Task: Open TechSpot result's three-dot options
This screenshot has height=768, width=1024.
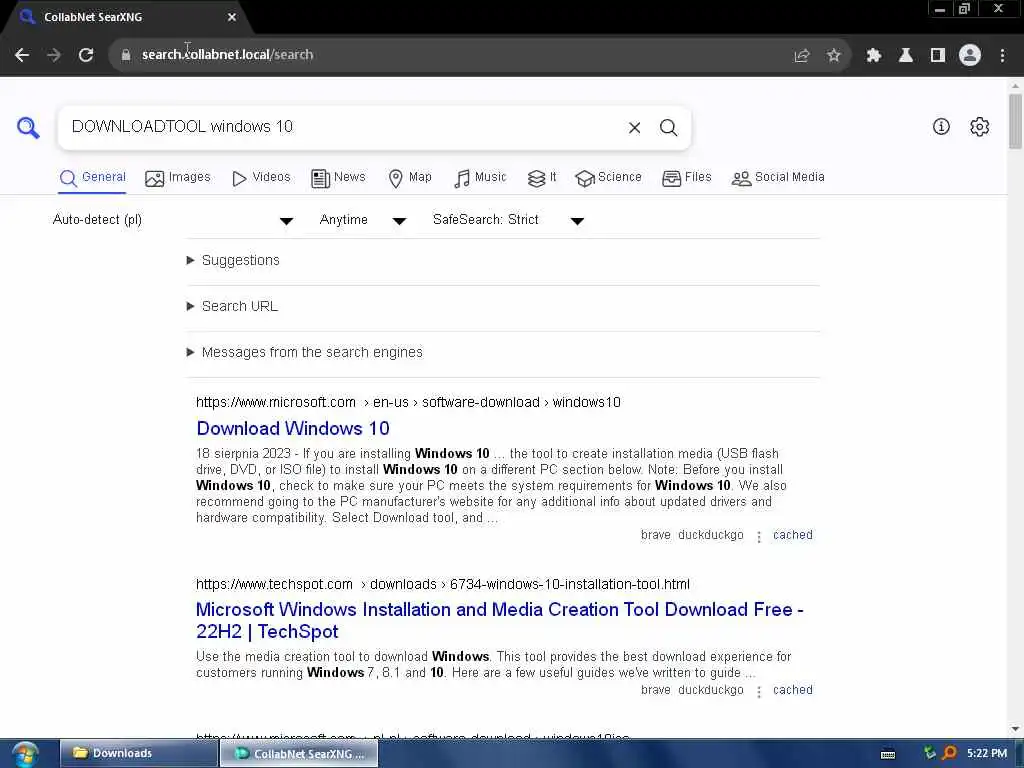Action: click(758, 692)
